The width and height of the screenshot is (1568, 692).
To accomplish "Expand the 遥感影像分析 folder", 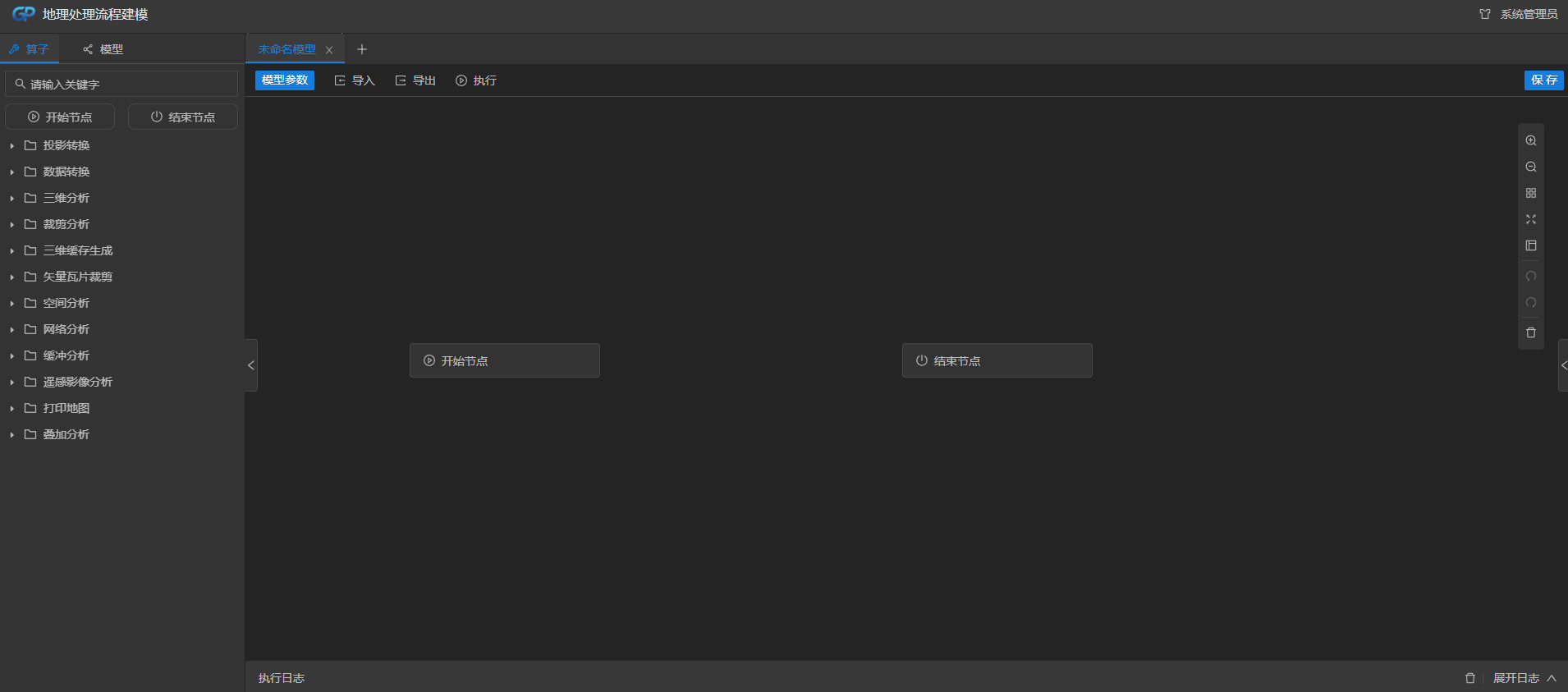I will 77,382.
